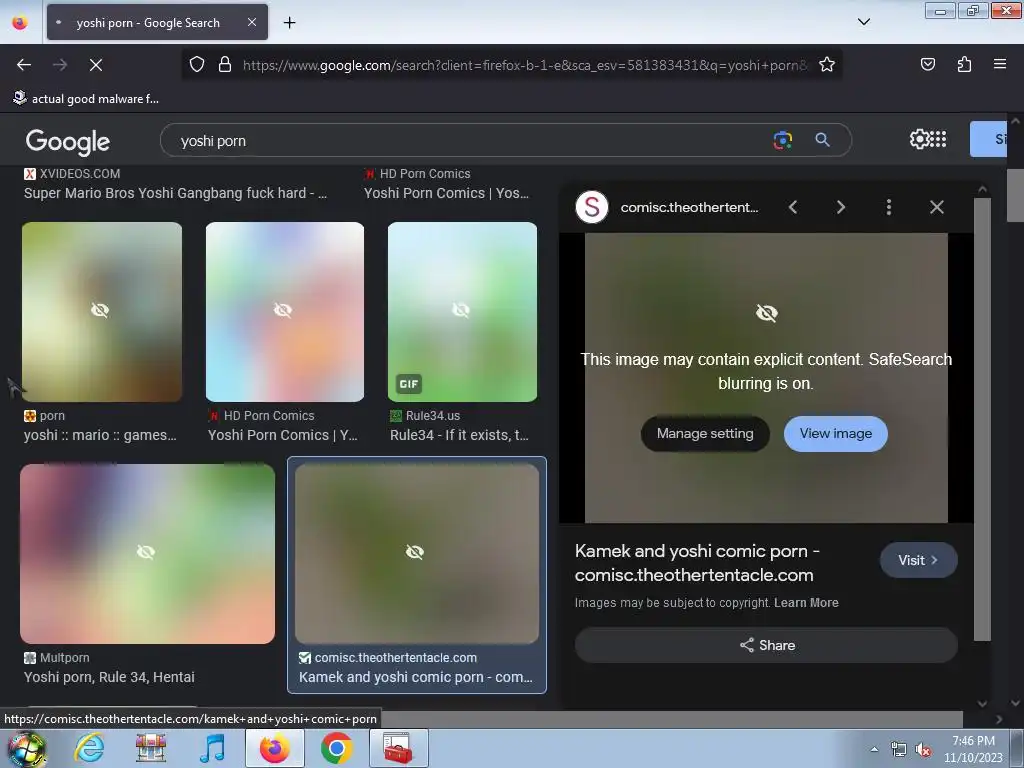Viewport: 1024px width, 768px height.
Task: Click the large blurred preview image
Action: 766,377
